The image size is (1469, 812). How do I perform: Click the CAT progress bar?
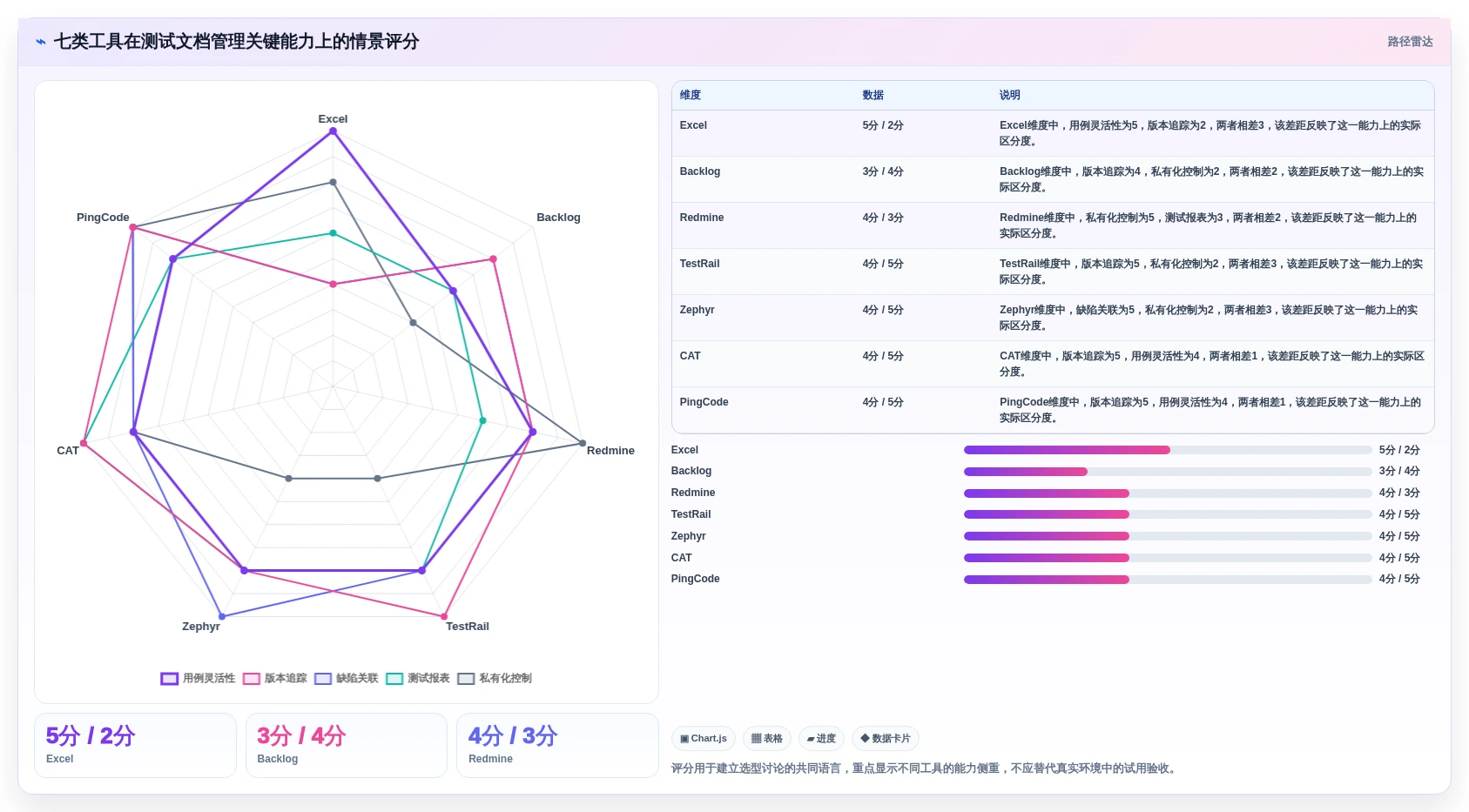(1168, 558)
